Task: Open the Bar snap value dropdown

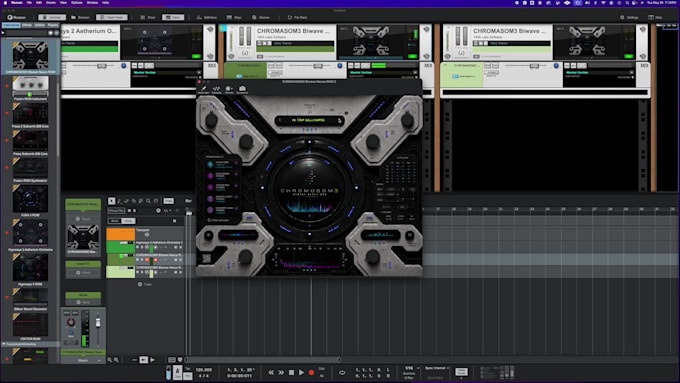Action: pos(189,201)
